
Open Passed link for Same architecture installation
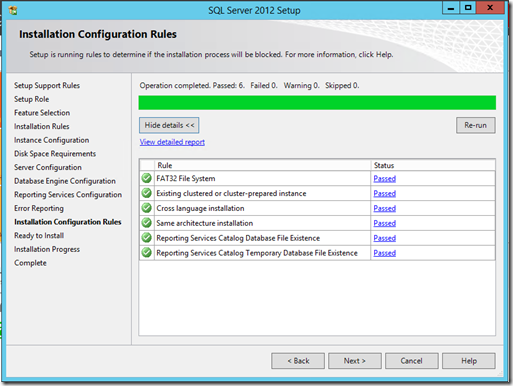pos(385,223)
